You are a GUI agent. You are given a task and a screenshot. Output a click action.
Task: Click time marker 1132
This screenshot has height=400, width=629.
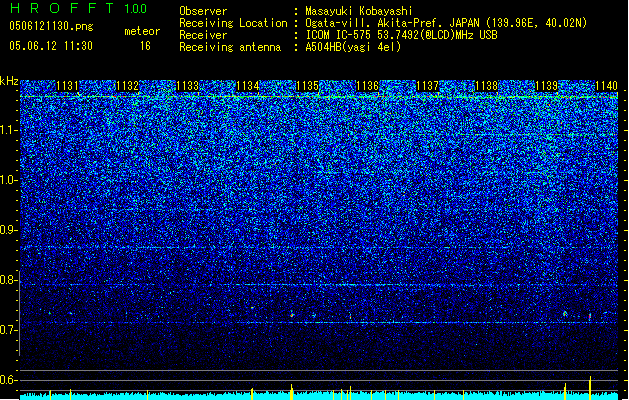pyautogui.click(x=127, y=85)
